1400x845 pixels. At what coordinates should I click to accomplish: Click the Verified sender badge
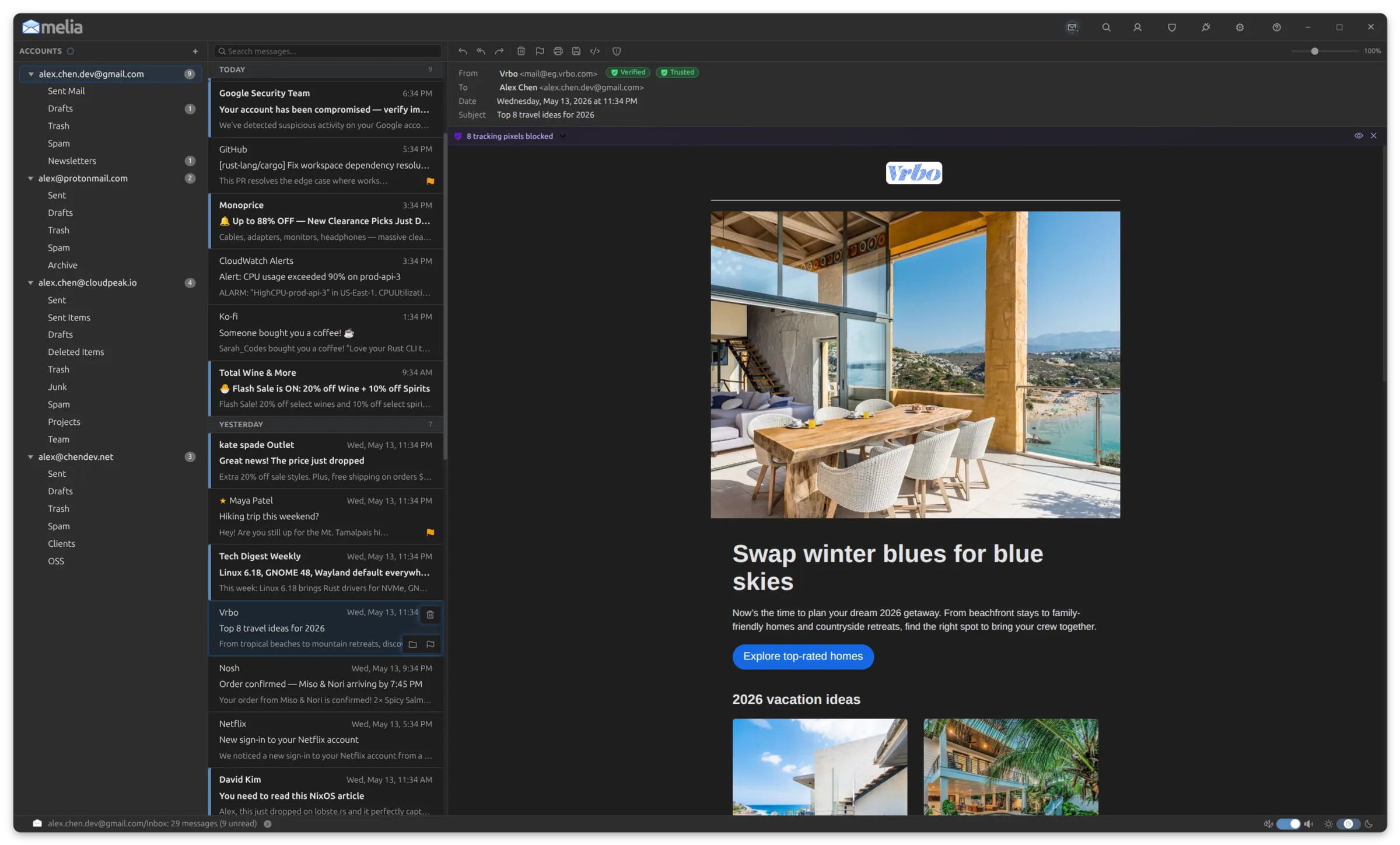tap(628, 72)
